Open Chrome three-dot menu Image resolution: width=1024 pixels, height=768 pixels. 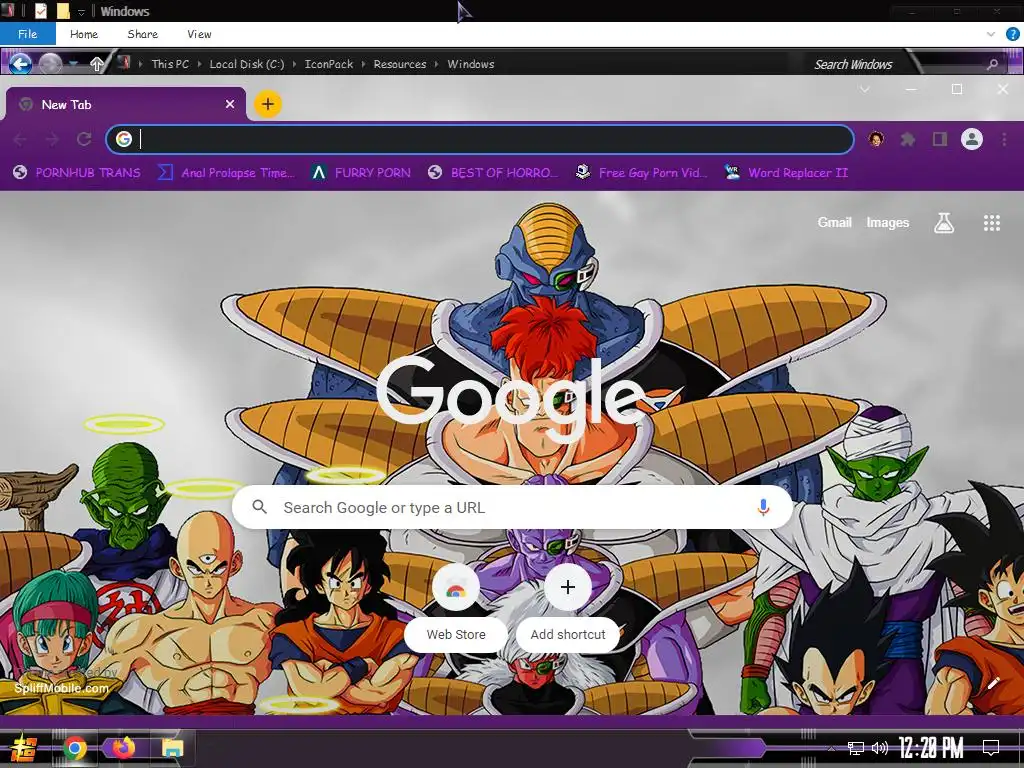(x=1004, y=139)
